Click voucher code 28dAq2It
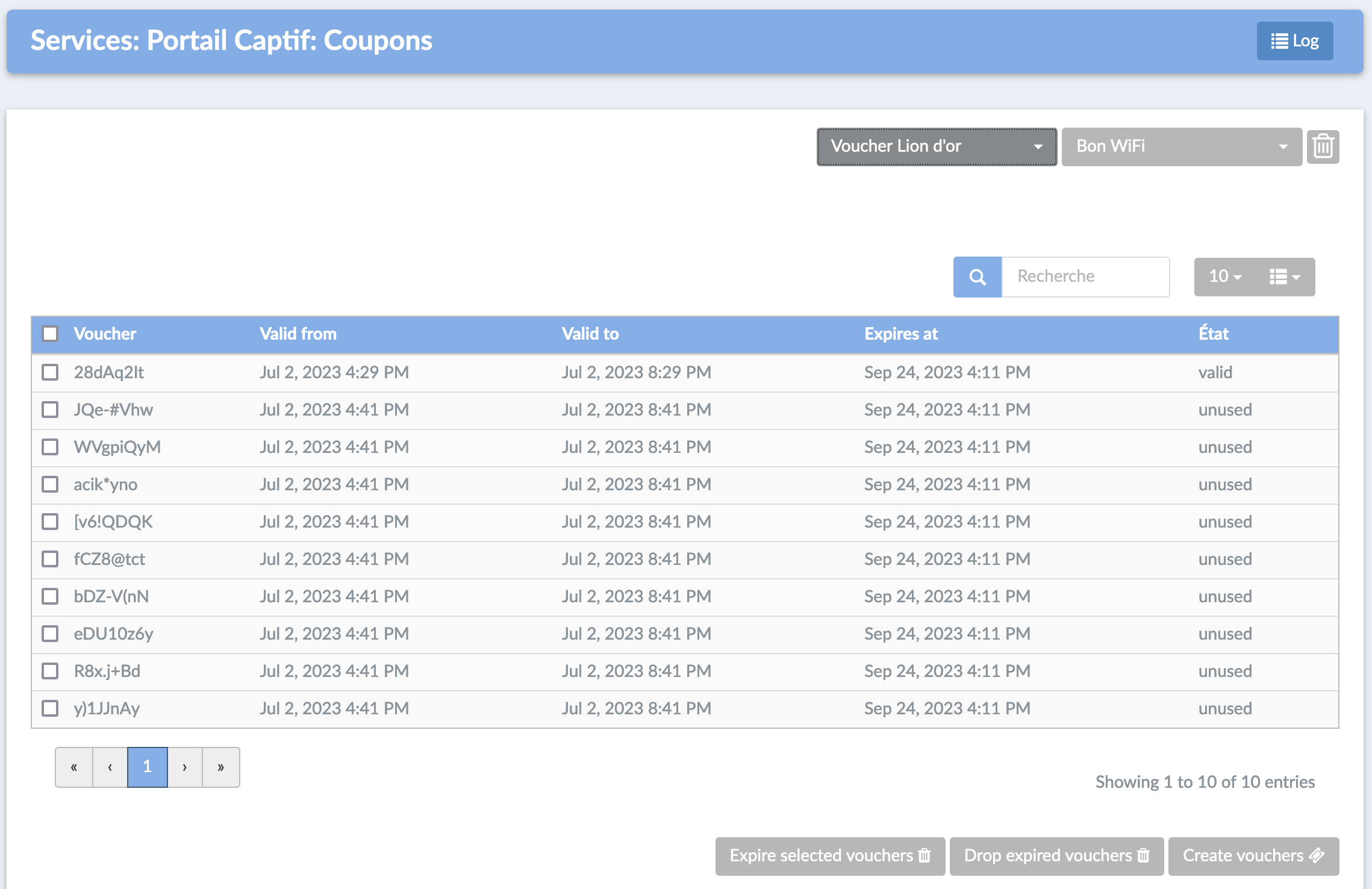1372x889 pixels. [109, 372]
